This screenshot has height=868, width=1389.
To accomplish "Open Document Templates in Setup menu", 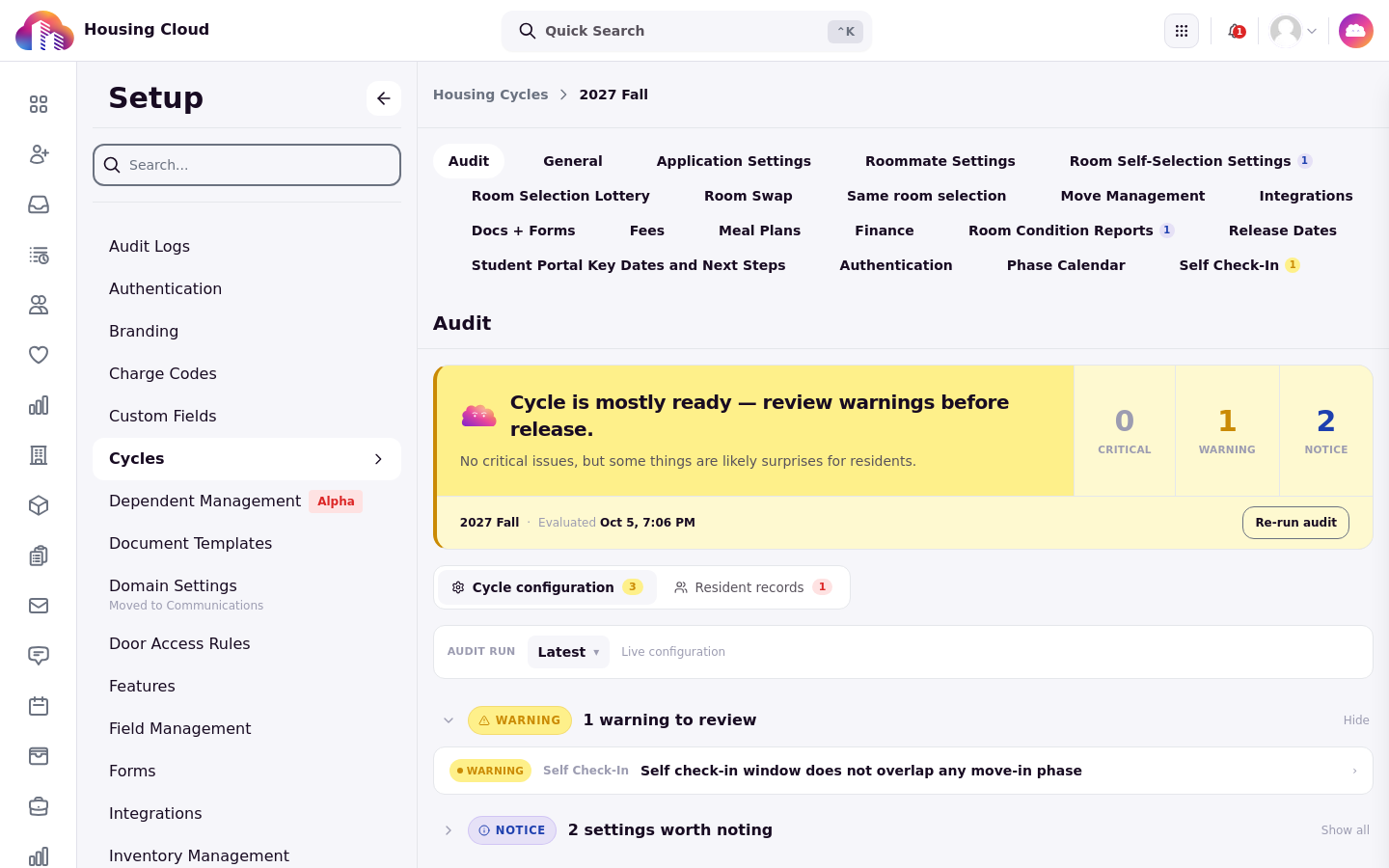I will (x=247, y=544).
